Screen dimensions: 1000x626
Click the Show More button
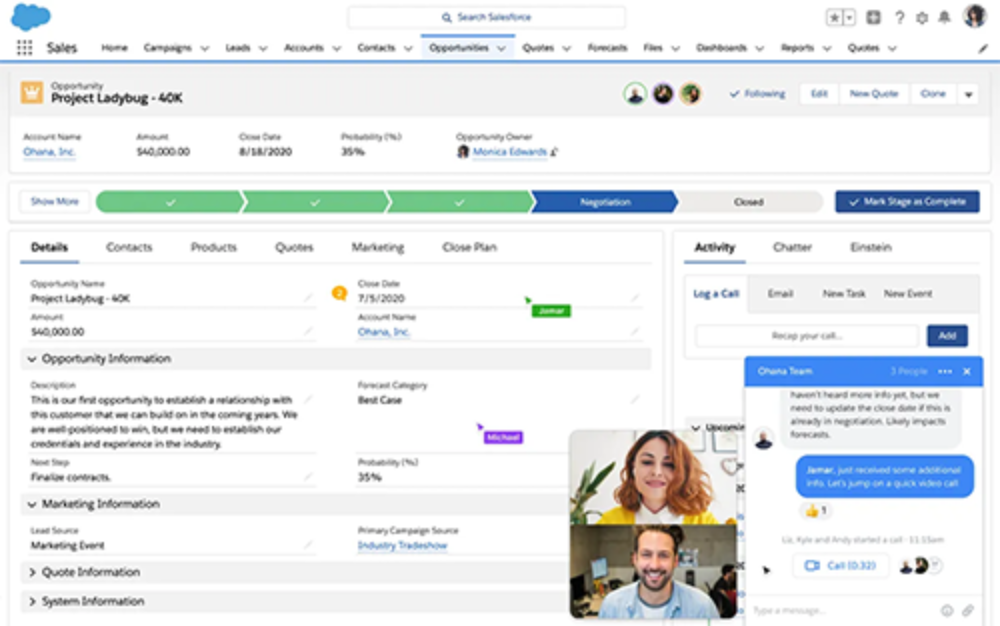click(55, 201)
